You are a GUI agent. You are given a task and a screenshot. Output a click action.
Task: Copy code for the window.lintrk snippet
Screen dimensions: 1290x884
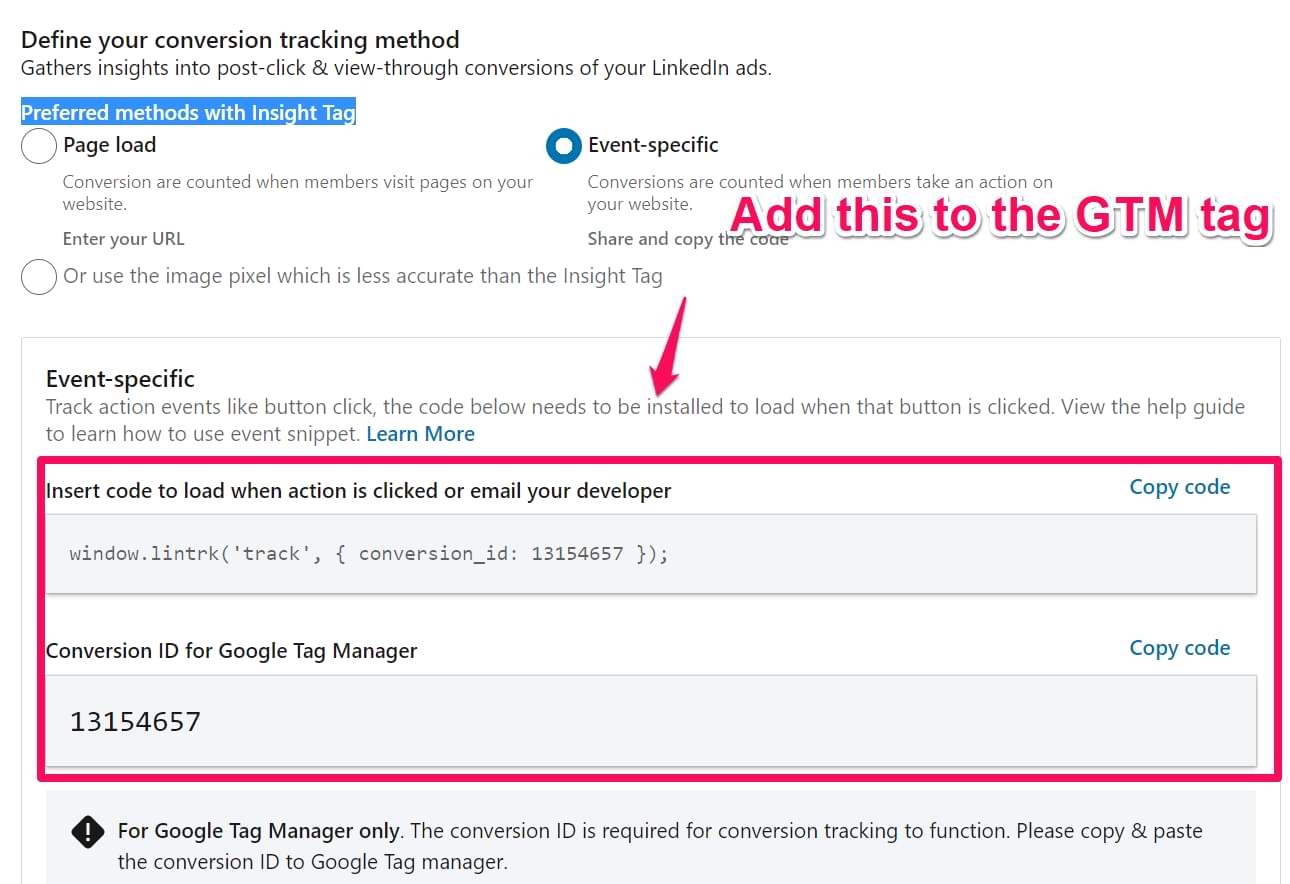point(1179,487)
